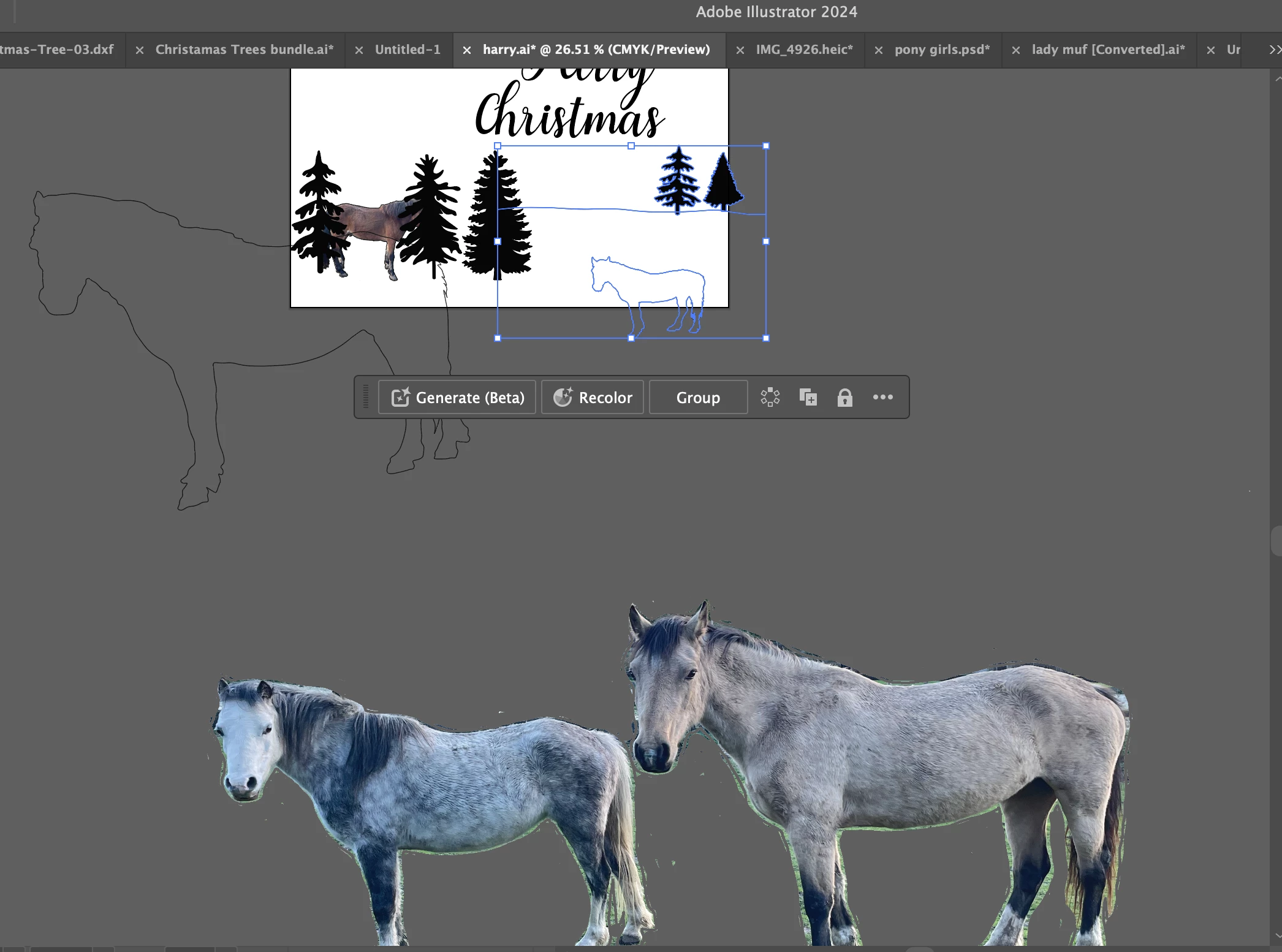1282x952 pixels.
Task: Switch to Christamas Trees bundle.ai tab
Action: coord(244,50)
